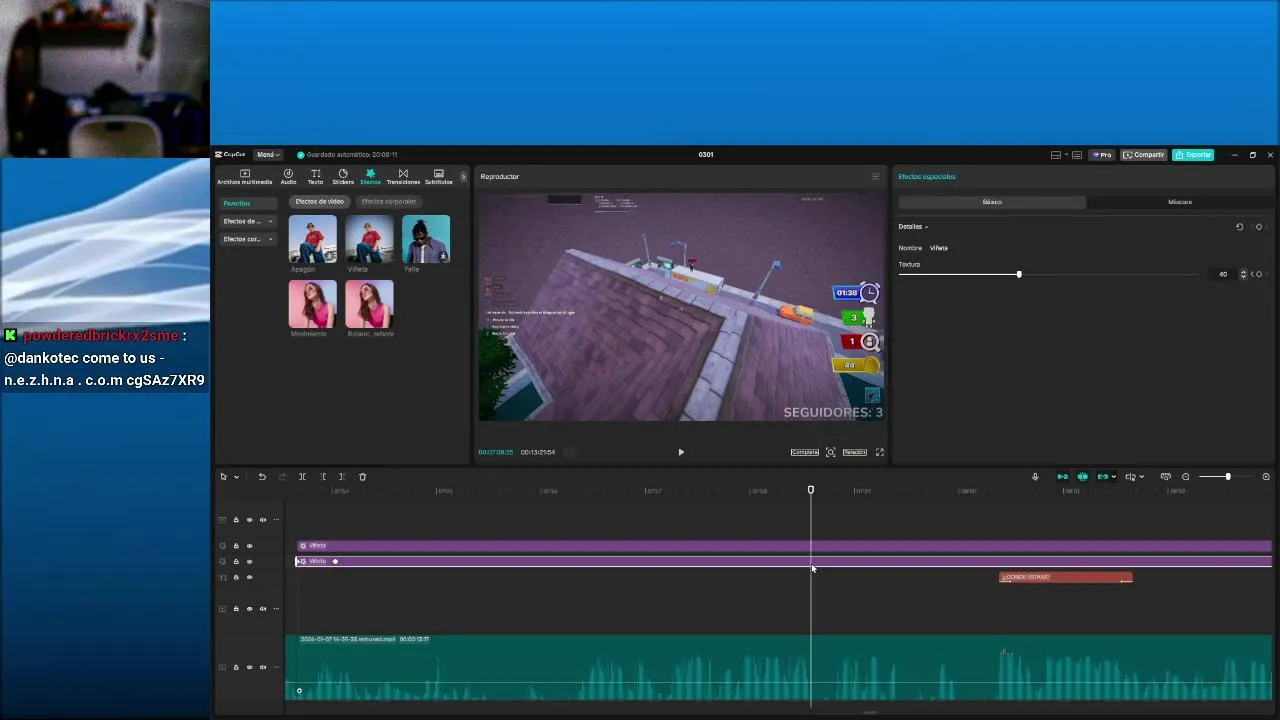This screenshot has height=720, width=1280.
Task: Click the Relación aspect ratio button
Action: pyautogui.click(x=854, y=452)
